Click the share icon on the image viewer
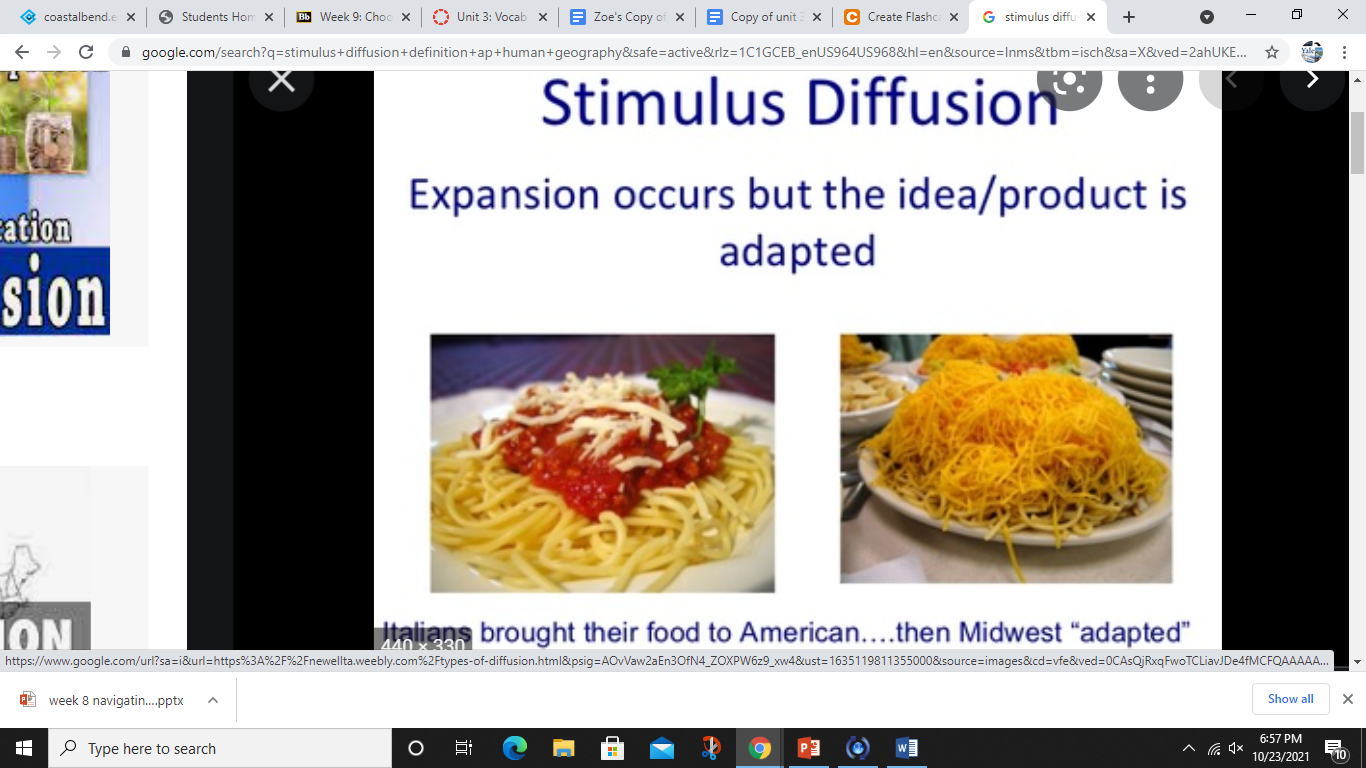The height and width of the screenshot is (768, 1366). (x=1069, y=86)
